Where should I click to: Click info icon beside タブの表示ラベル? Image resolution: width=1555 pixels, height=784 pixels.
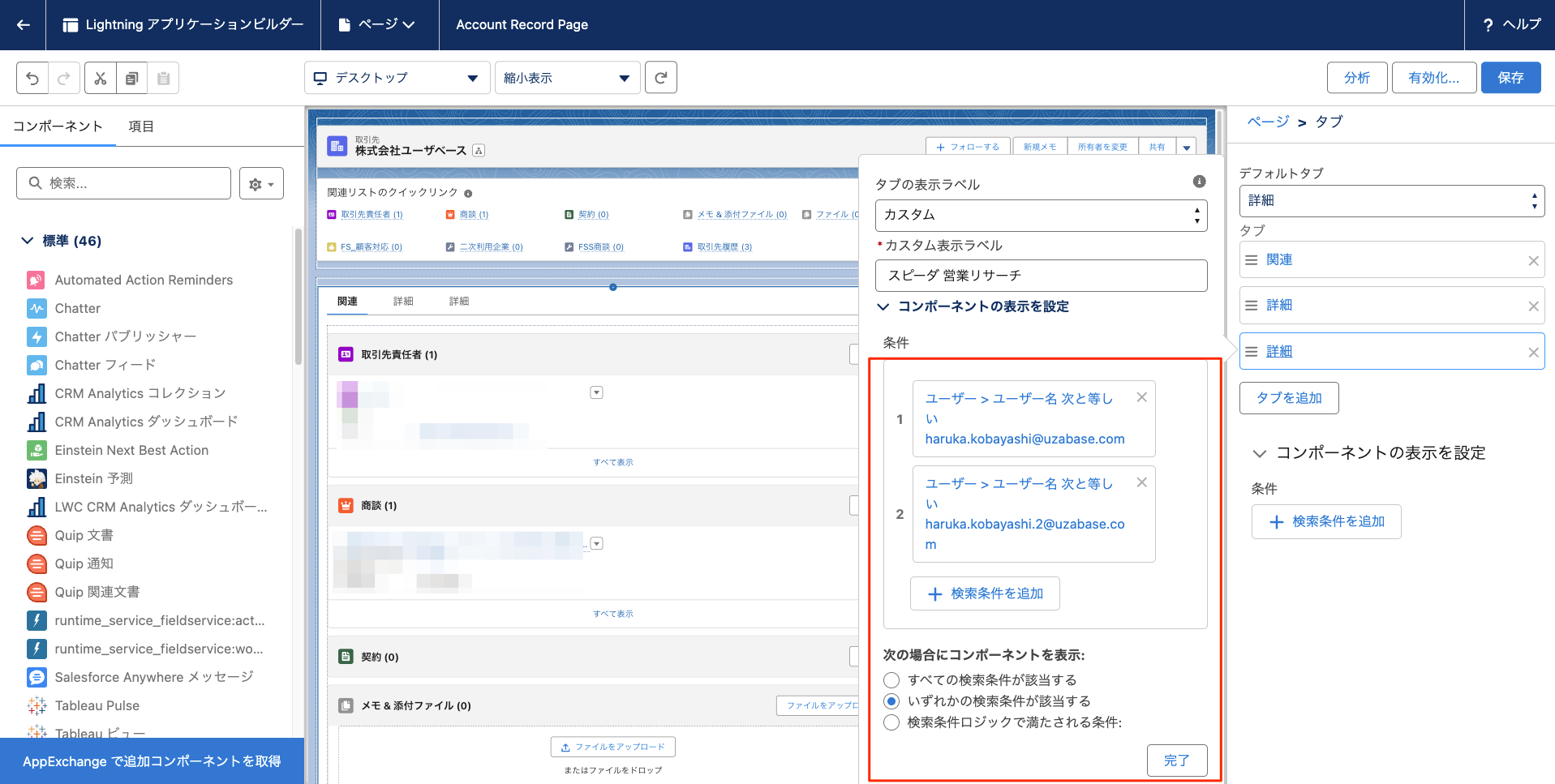tap(1199, 182)
